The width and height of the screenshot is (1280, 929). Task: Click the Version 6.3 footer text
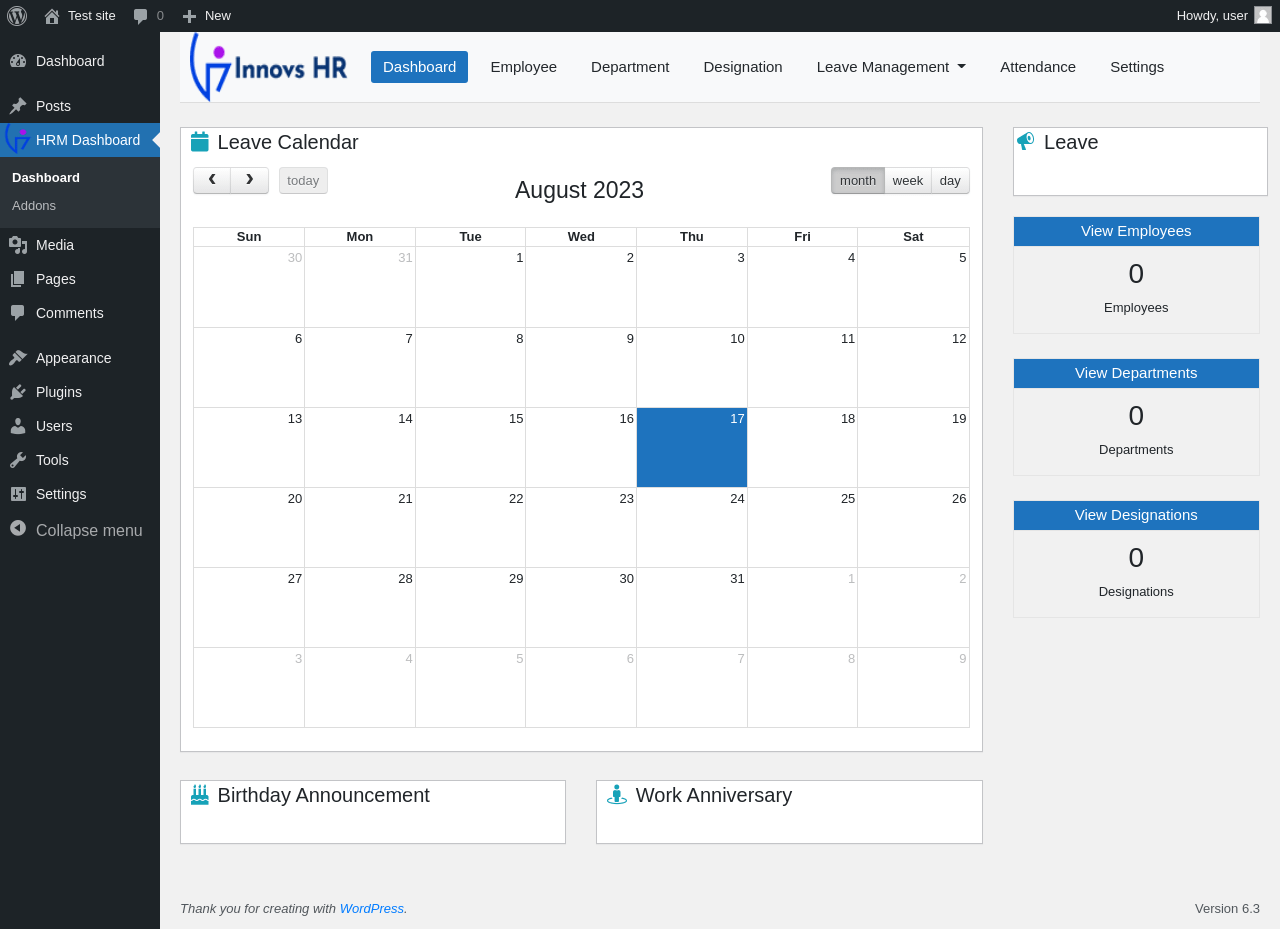[1227, 909]
